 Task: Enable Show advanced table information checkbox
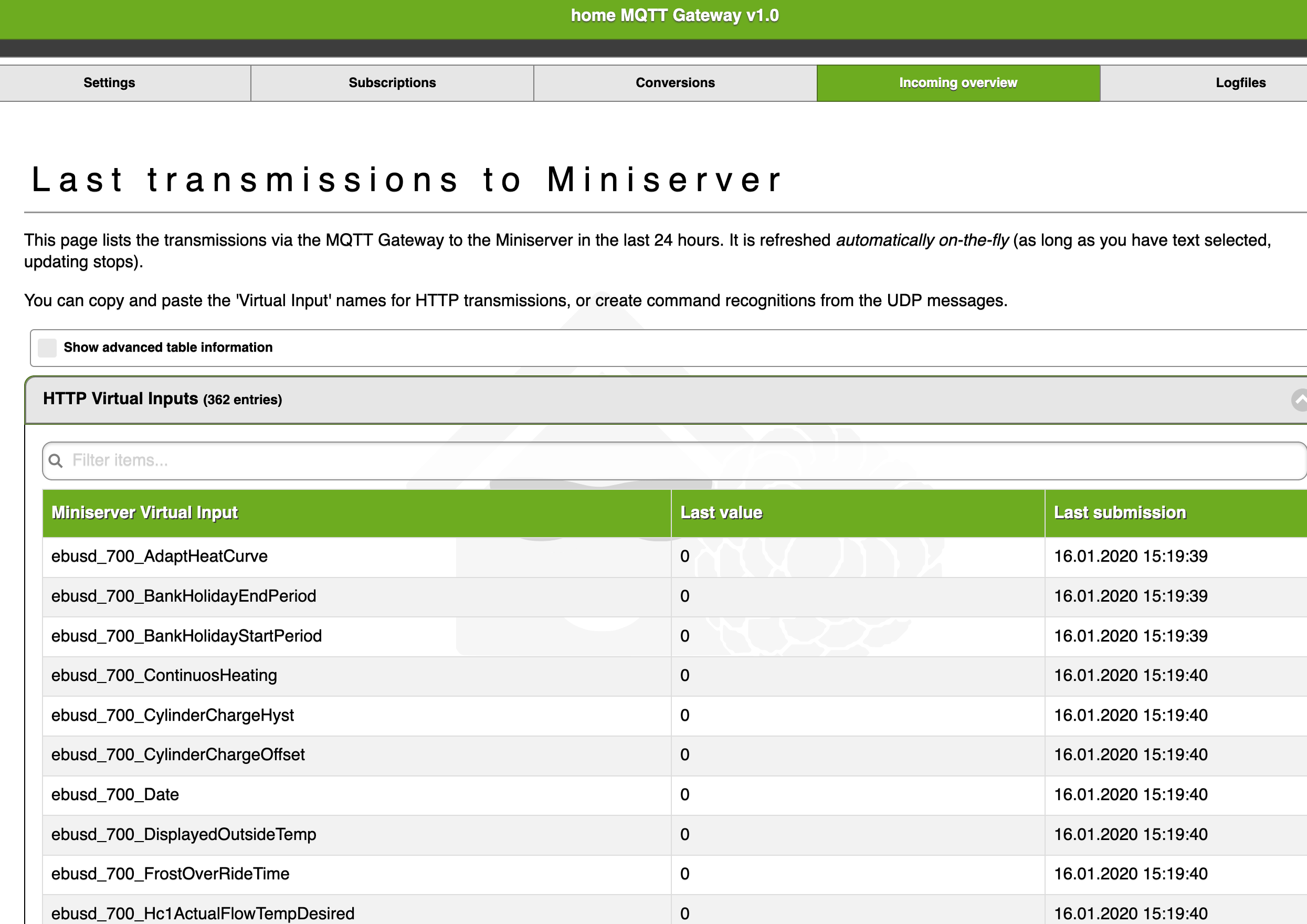[x=47, y=347]
